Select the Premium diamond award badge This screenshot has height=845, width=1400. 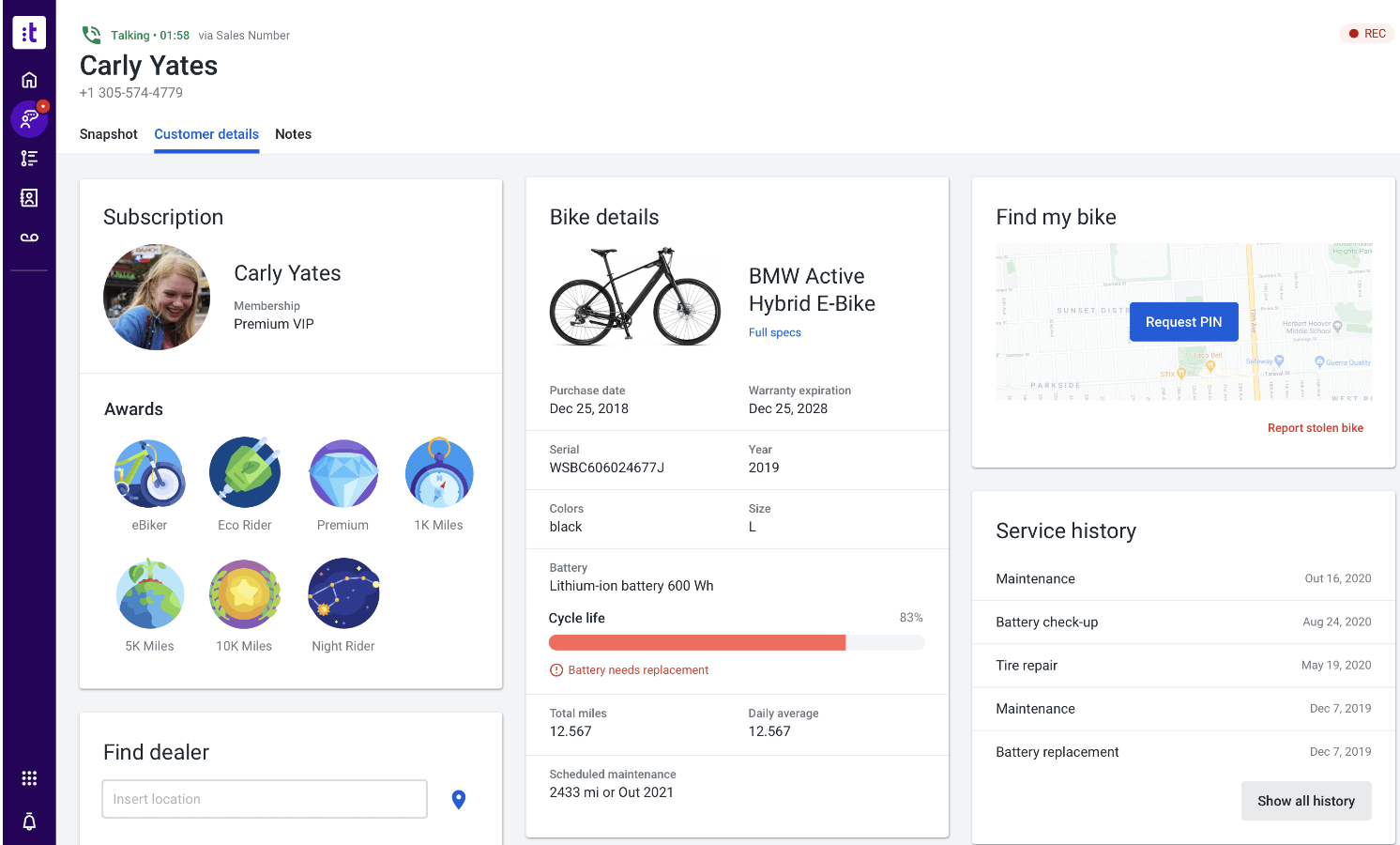point(343,473)
